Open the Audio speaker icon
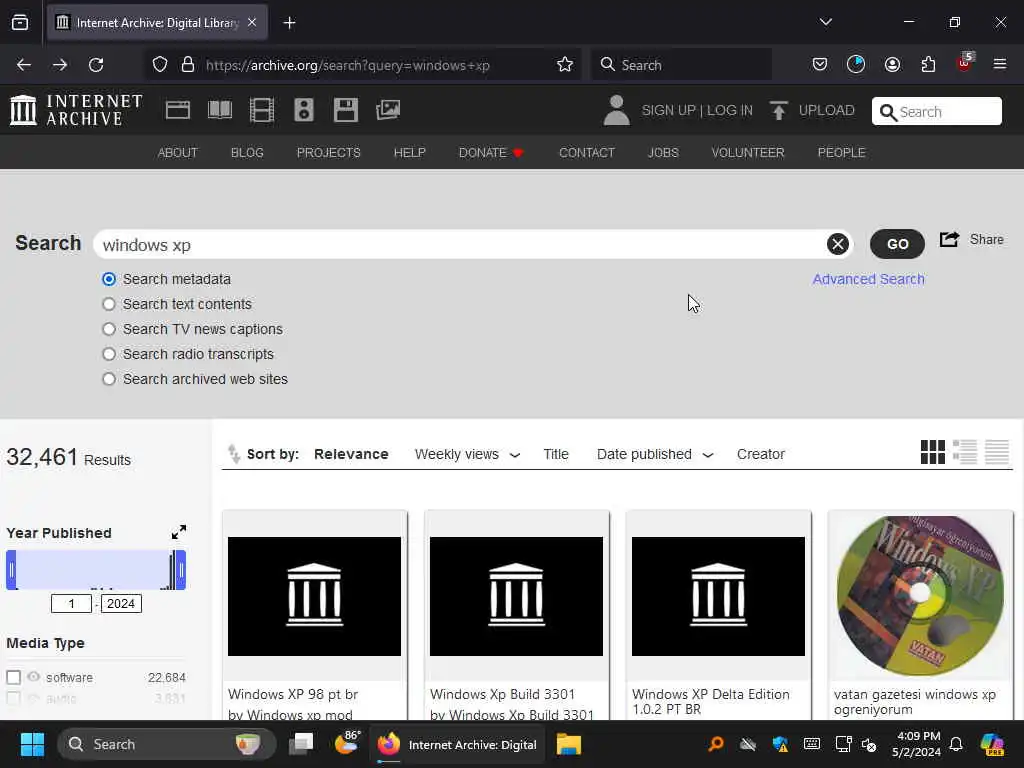 (x=304, y=110)
